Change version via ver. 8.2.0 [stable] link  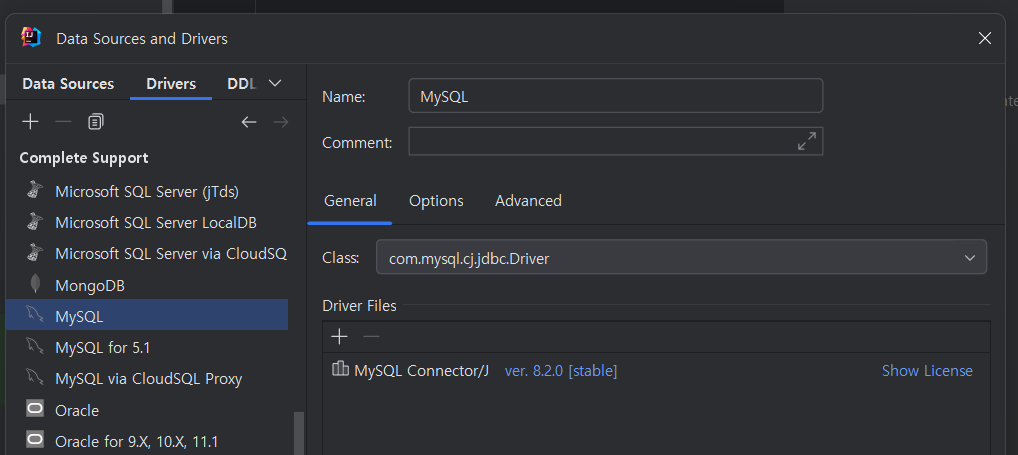(x=561, y=371)
